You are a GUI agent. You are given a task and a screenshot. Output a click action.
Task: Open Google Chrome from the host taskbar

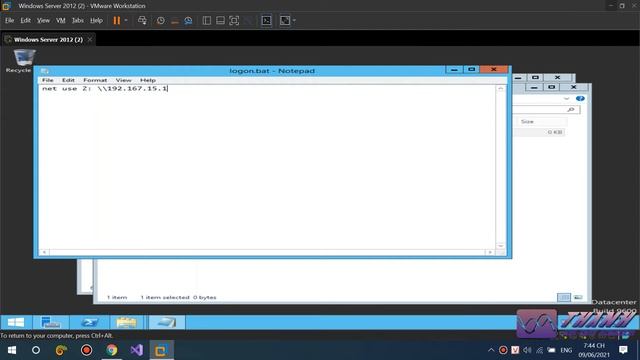click(x=111, y=350)
